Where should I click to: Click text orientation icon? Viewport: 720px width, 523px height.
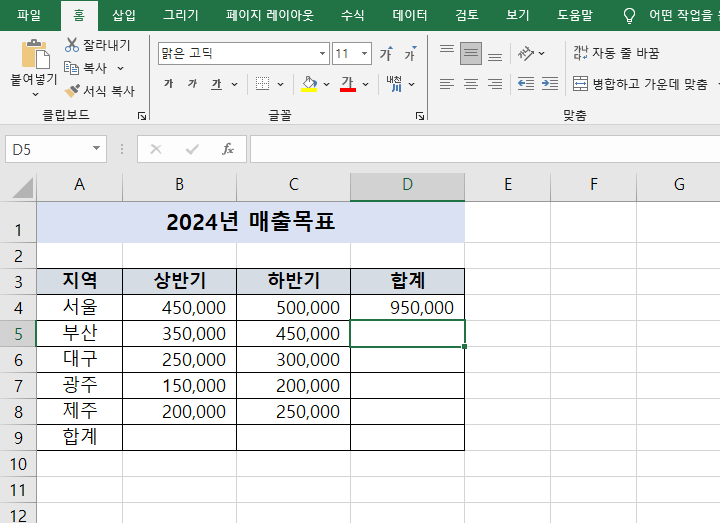[x=526, y=54]
